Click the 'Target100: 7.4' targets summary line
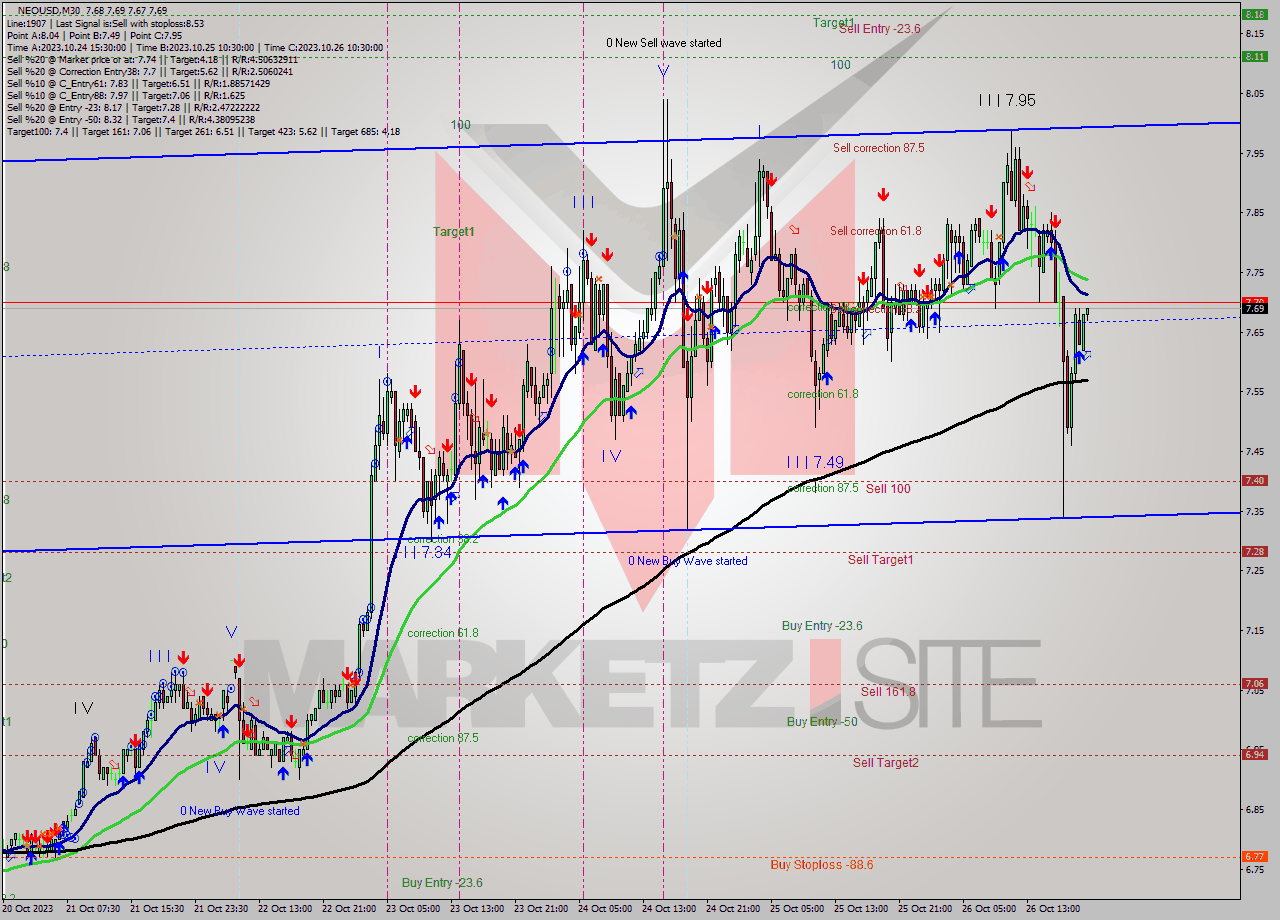Viewport: 1280px width, 920px height. 203,131
